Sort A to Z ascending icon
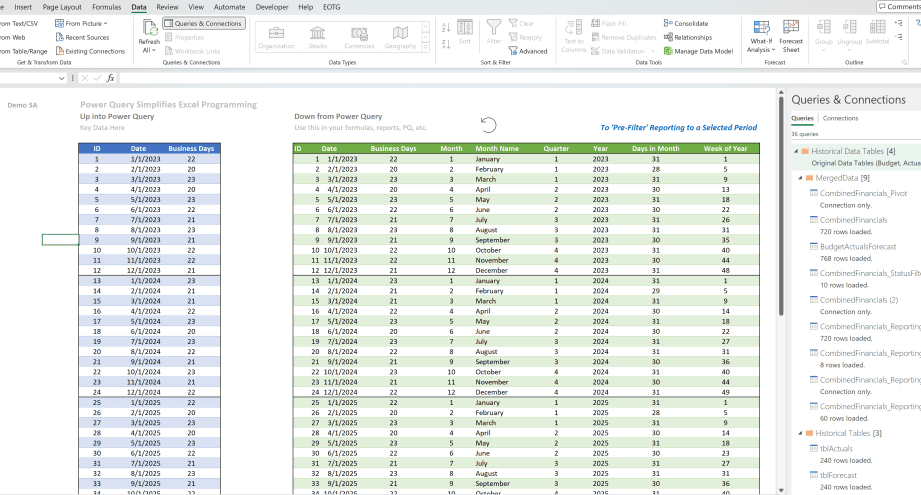The image size is (921, 495). [x=446, y=28]
